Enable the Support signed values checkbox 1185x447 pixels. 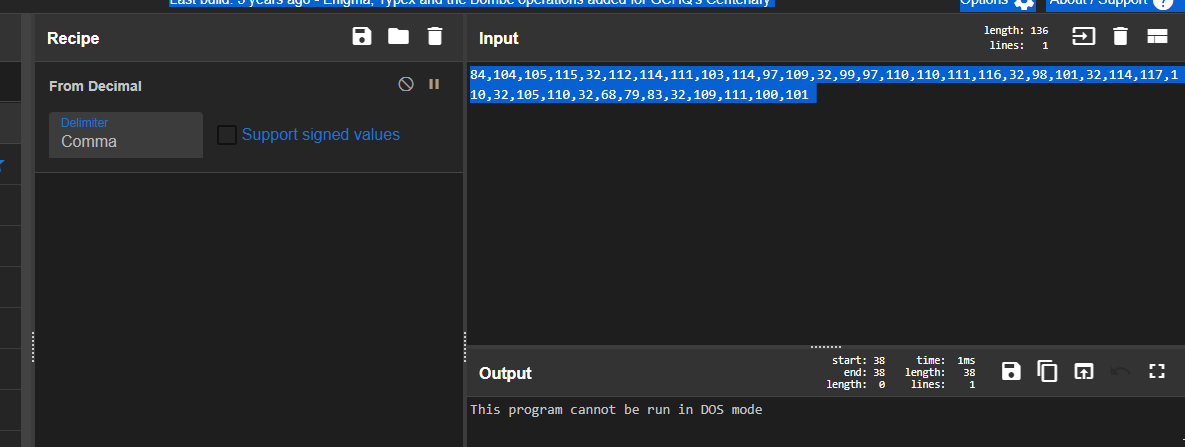[227, 135]
